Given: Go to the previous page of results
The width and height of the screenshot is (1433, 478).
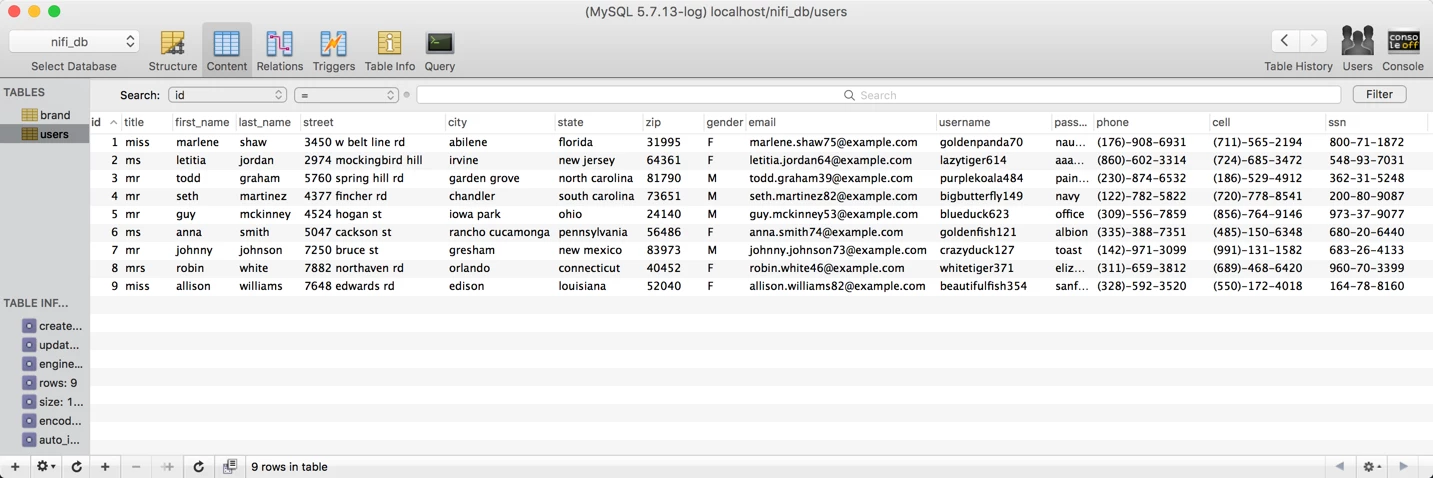Looking at the screenshot, I should pyautogui.click(x=1340, y=467).
